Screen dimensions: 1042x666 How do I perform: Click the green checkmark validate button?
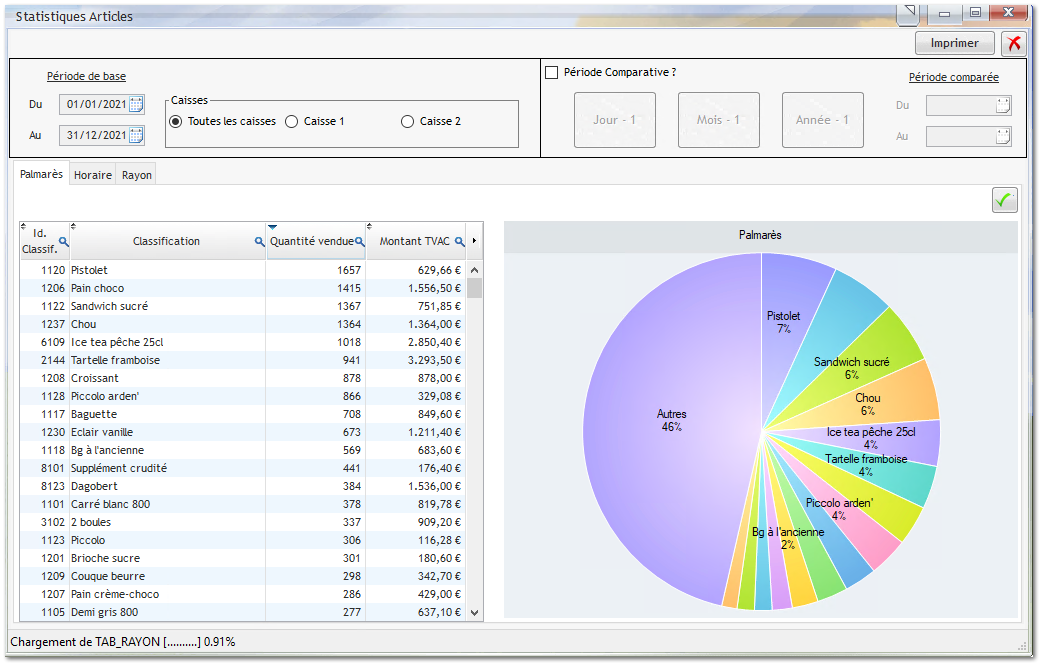[x=1004, y=200]
